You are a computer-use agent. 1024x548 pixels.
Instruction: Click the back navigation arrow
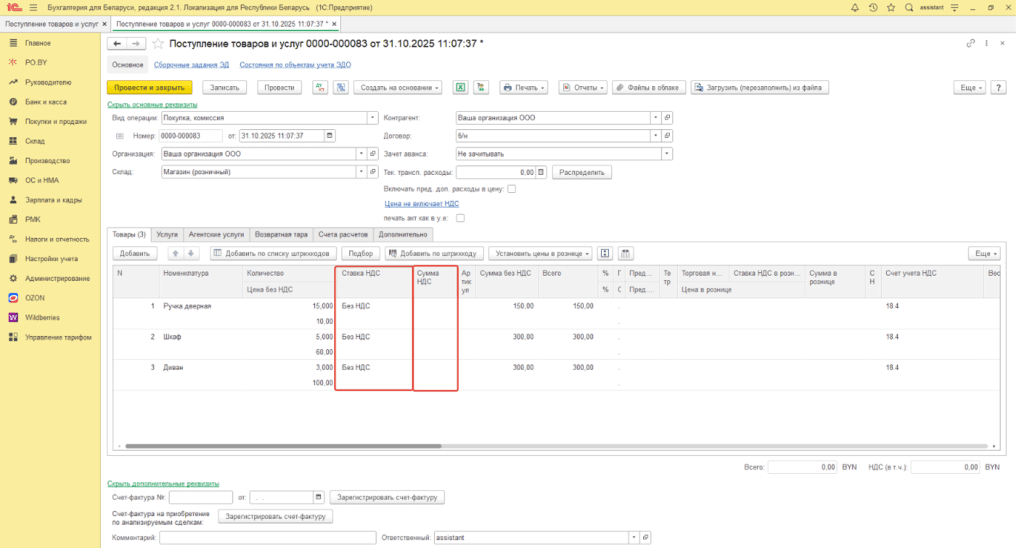click(117, 44)
